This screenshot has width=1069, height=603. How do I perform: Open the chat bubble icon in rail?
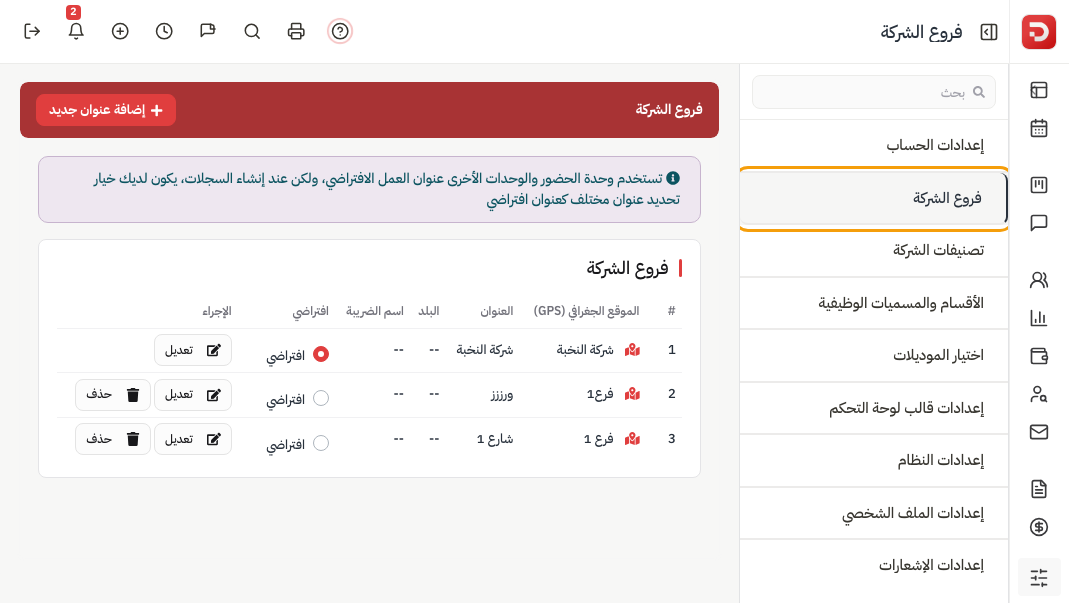(1038, 223)
